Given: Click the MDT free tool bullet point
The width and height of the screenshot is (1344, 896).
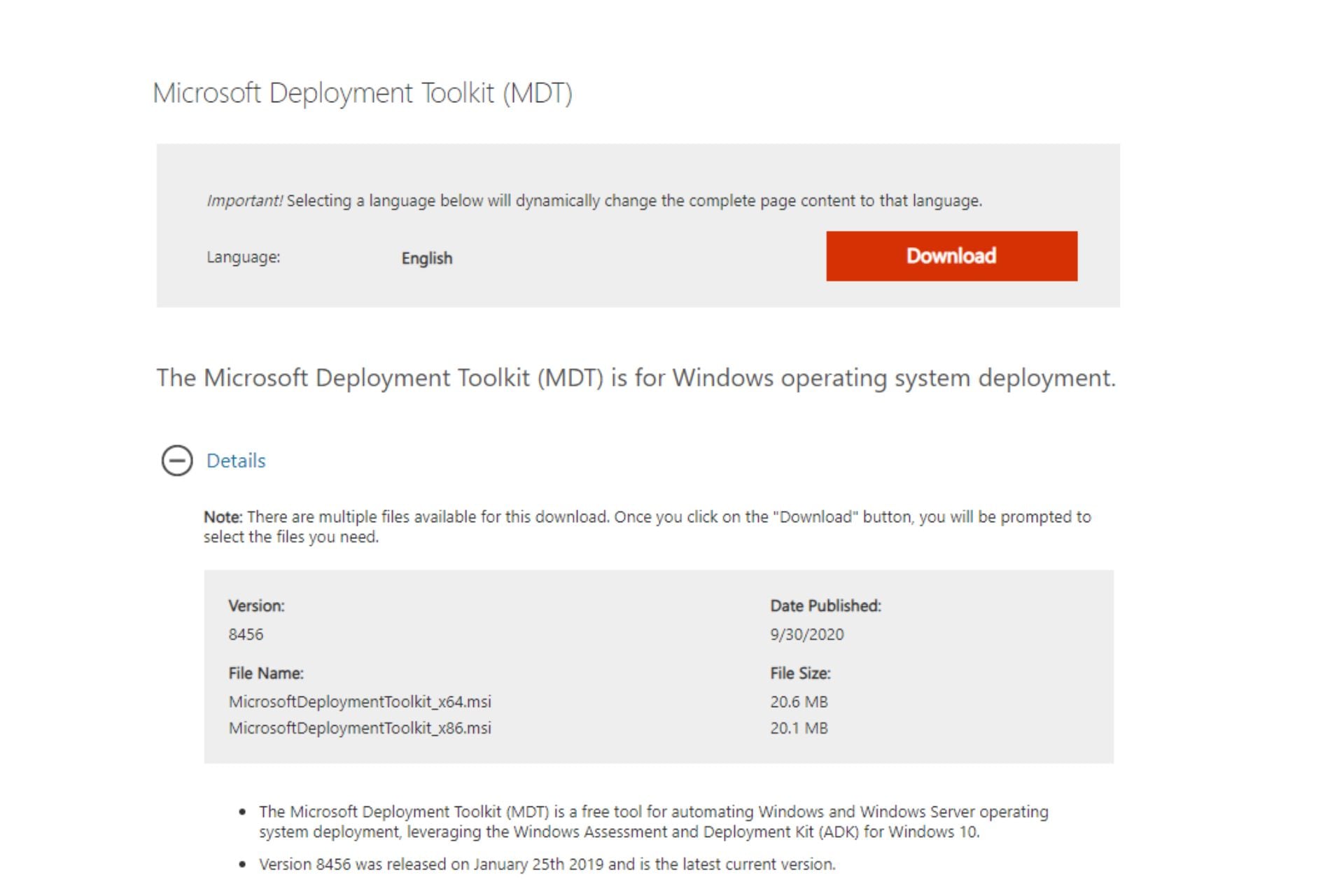Looking at the screenshot, I should tap(651, 822).
